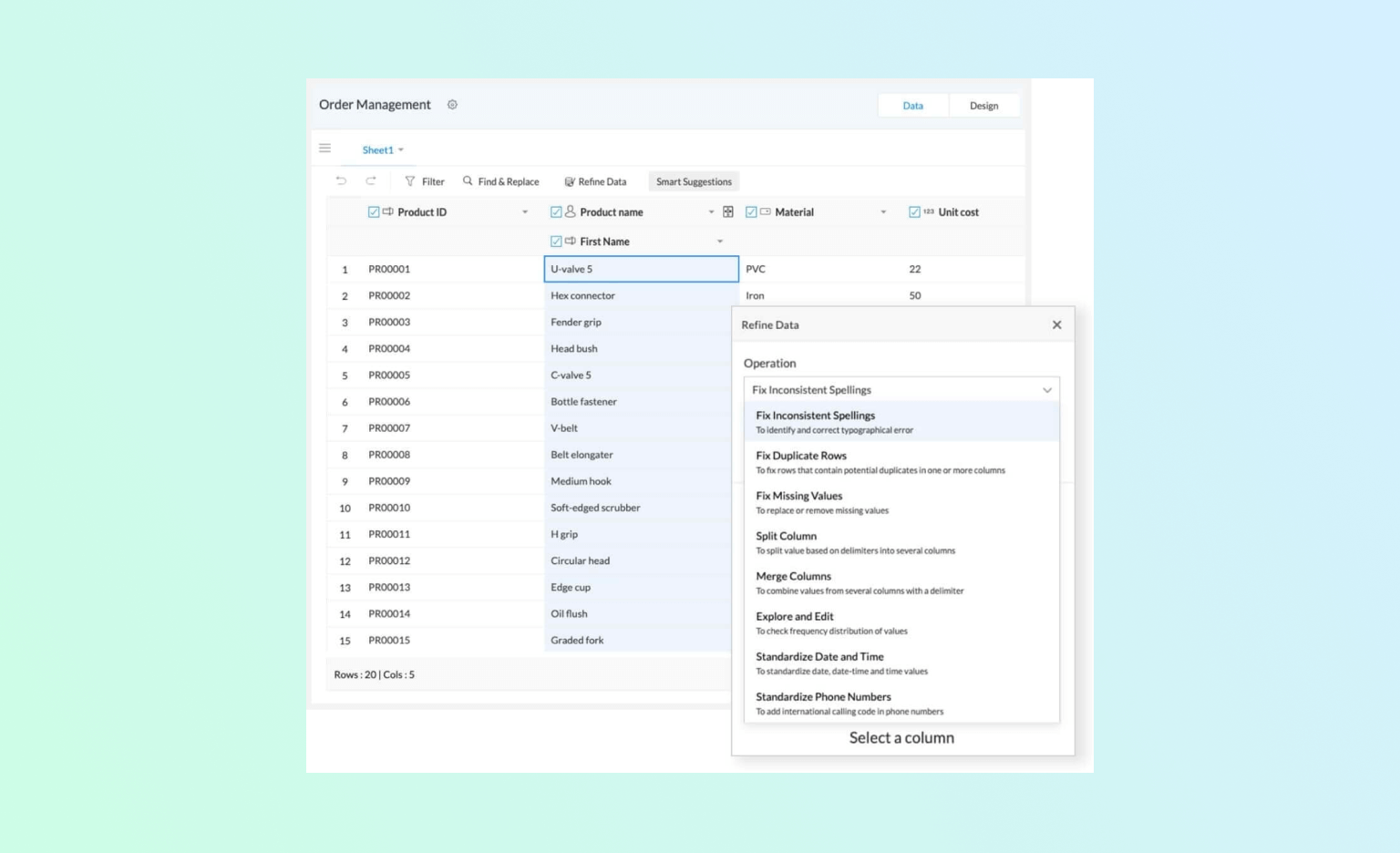Click the Find & Replace magnifier icon
The height and width of the screenshot is (853, 1400).
coord(468,181)
